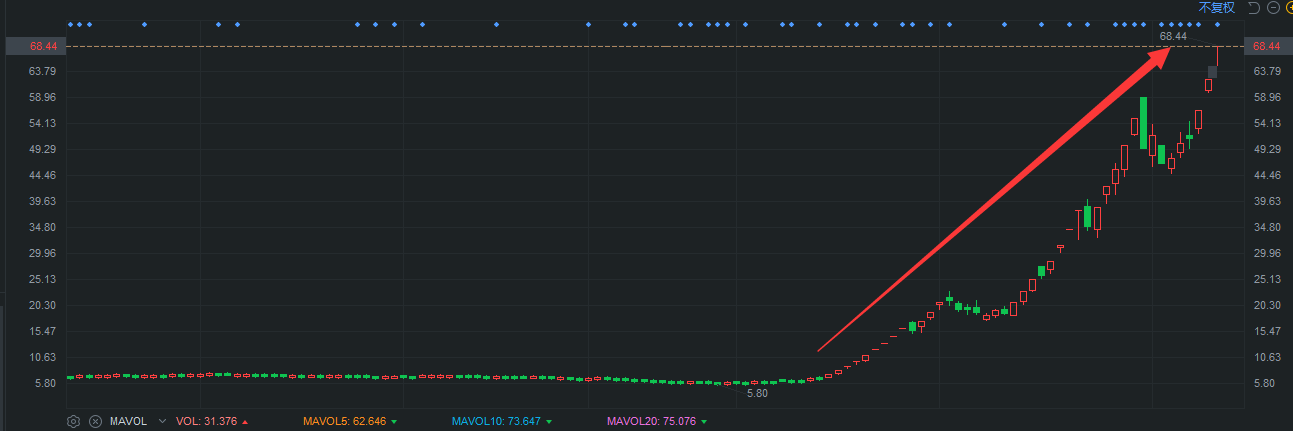Click 25.13 on the right price axis

(x=1267, y=279)
